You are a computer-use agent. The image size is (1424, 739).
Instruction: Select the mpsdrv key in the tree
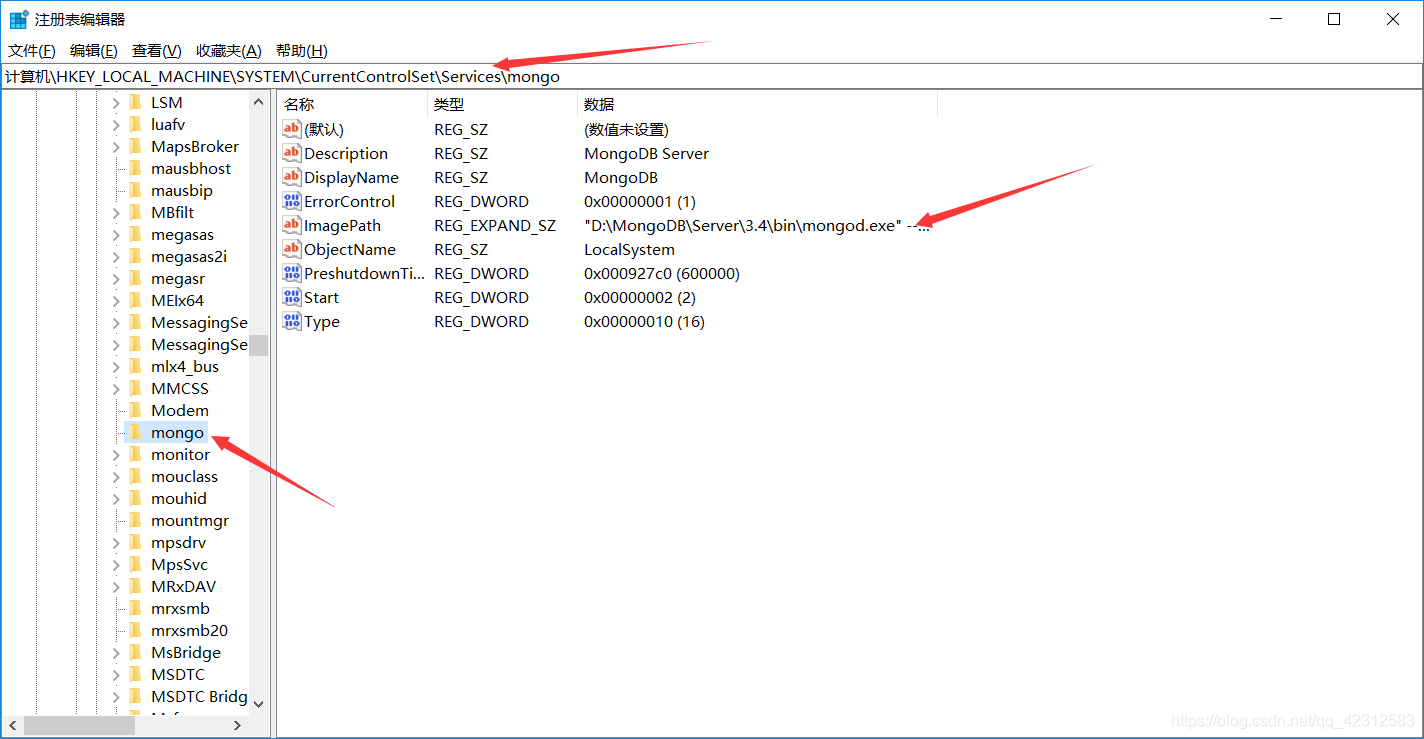(x=179, y=542)
